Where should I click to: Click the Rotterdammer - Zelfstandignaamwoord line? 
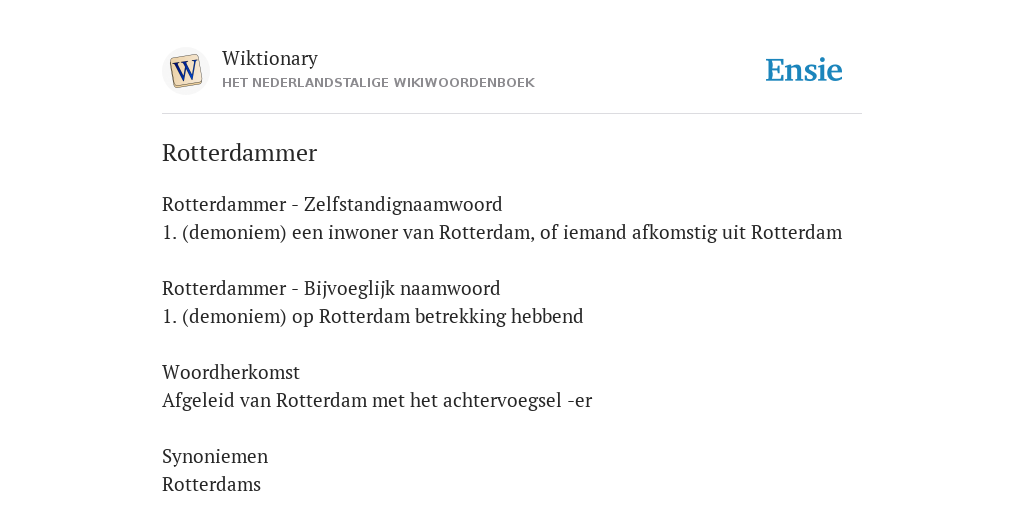[332, 204]
